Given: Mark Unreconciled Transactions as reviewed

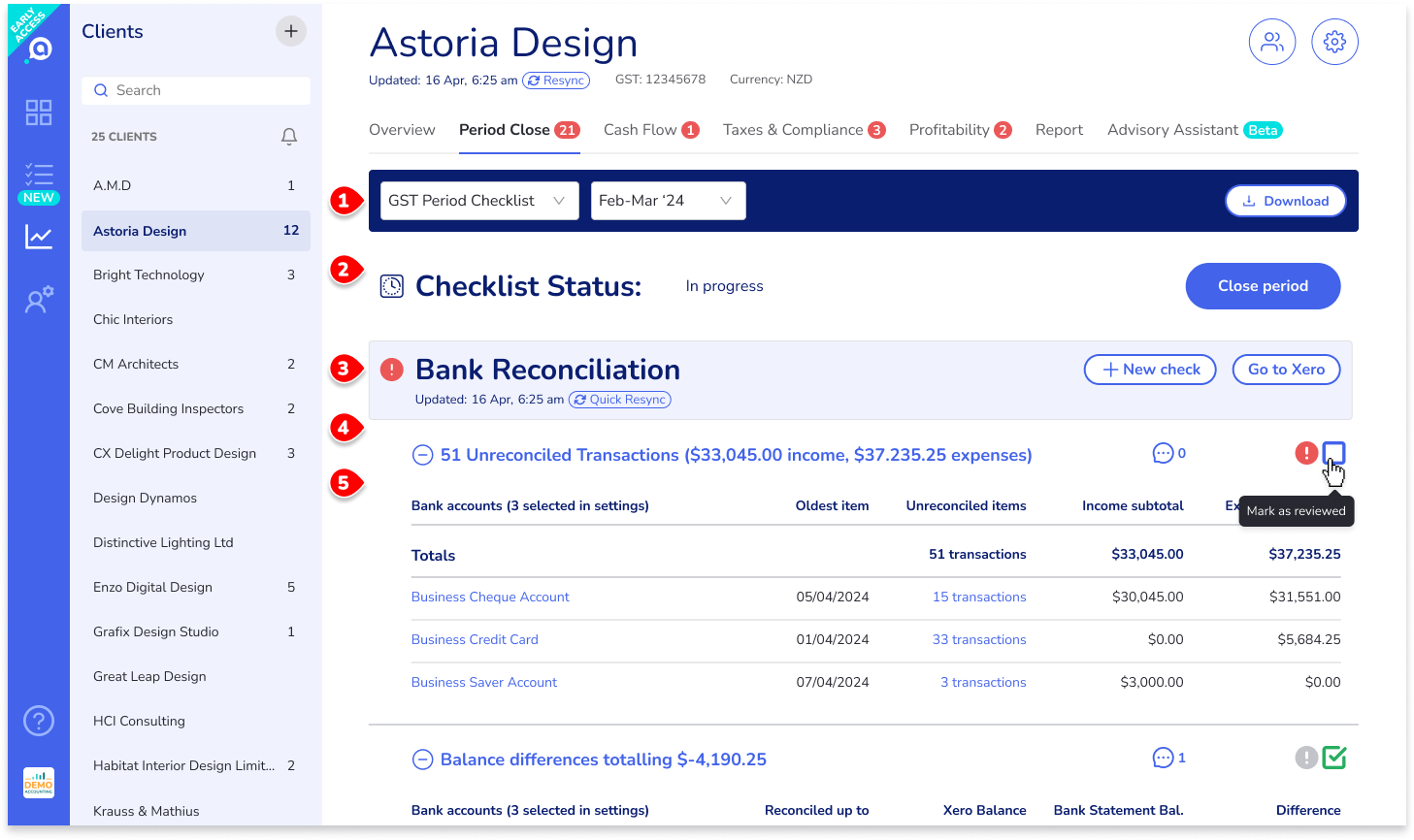Looking at the screenshot, I should coord(1333,453).
